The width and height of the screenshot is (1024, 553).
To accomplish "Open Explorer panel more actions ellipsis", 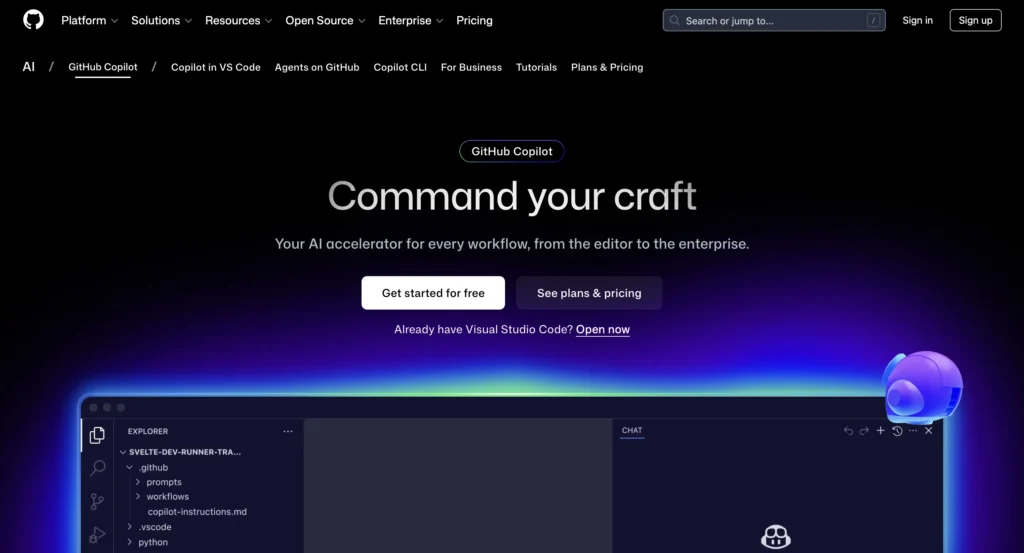I will click(288, 432).
